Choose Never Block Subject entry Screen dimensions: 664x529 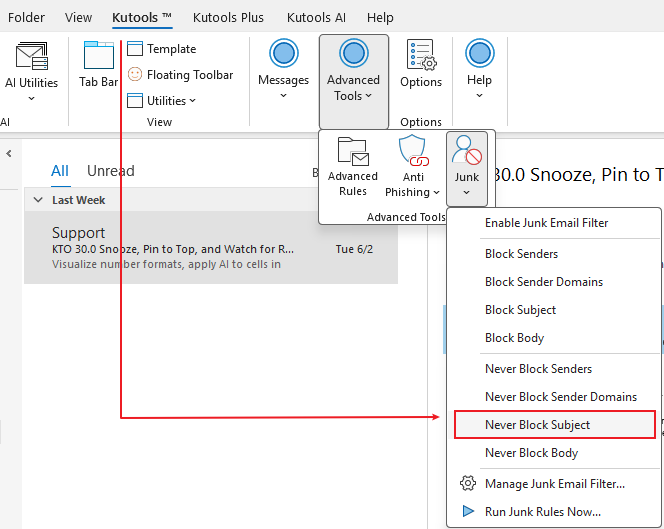[555, 424]
